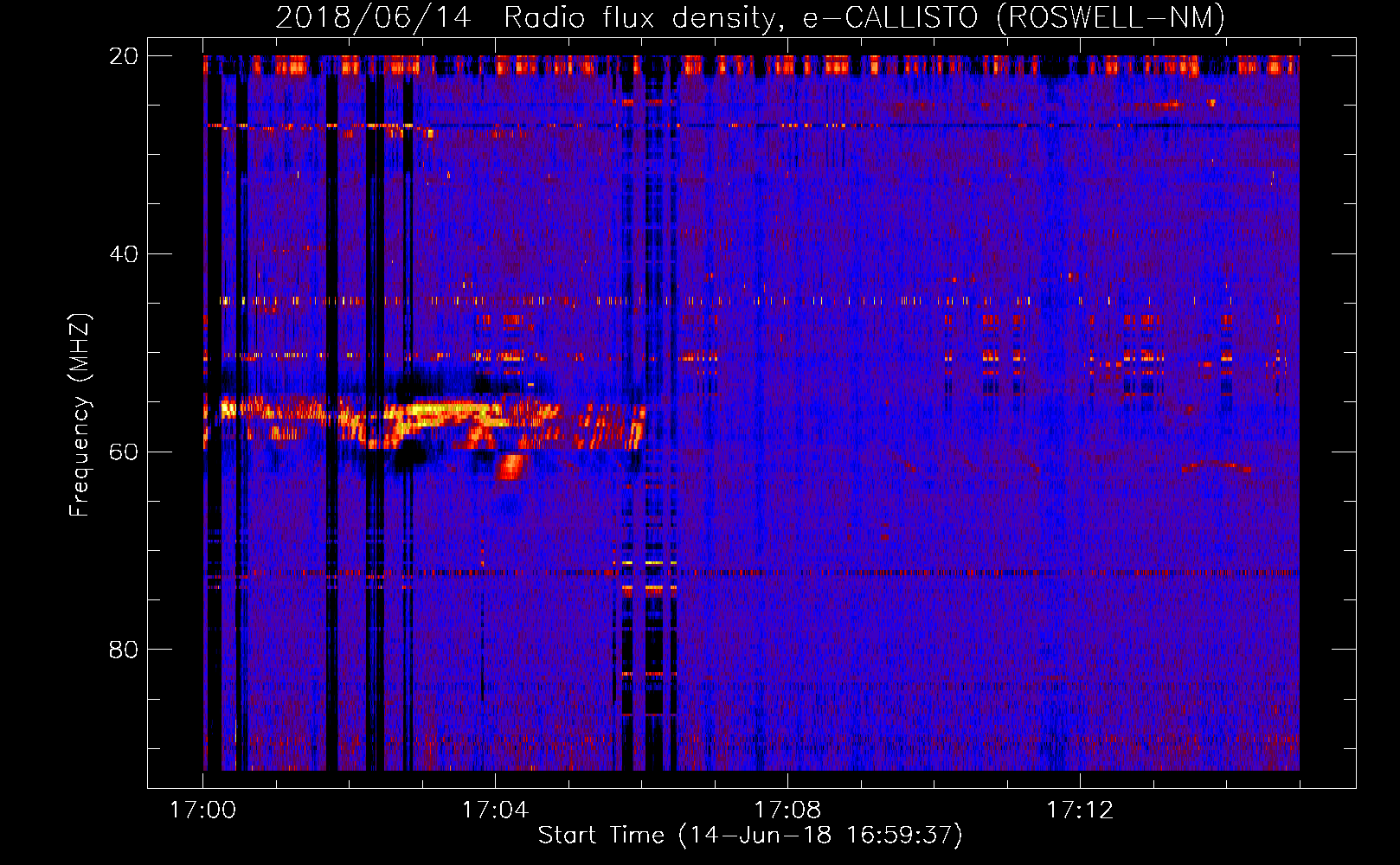Image resolution: width=1400 pixels, height=865 pixels.
Task: Click the 60 frequency tick label
Action: coord(124,452)
